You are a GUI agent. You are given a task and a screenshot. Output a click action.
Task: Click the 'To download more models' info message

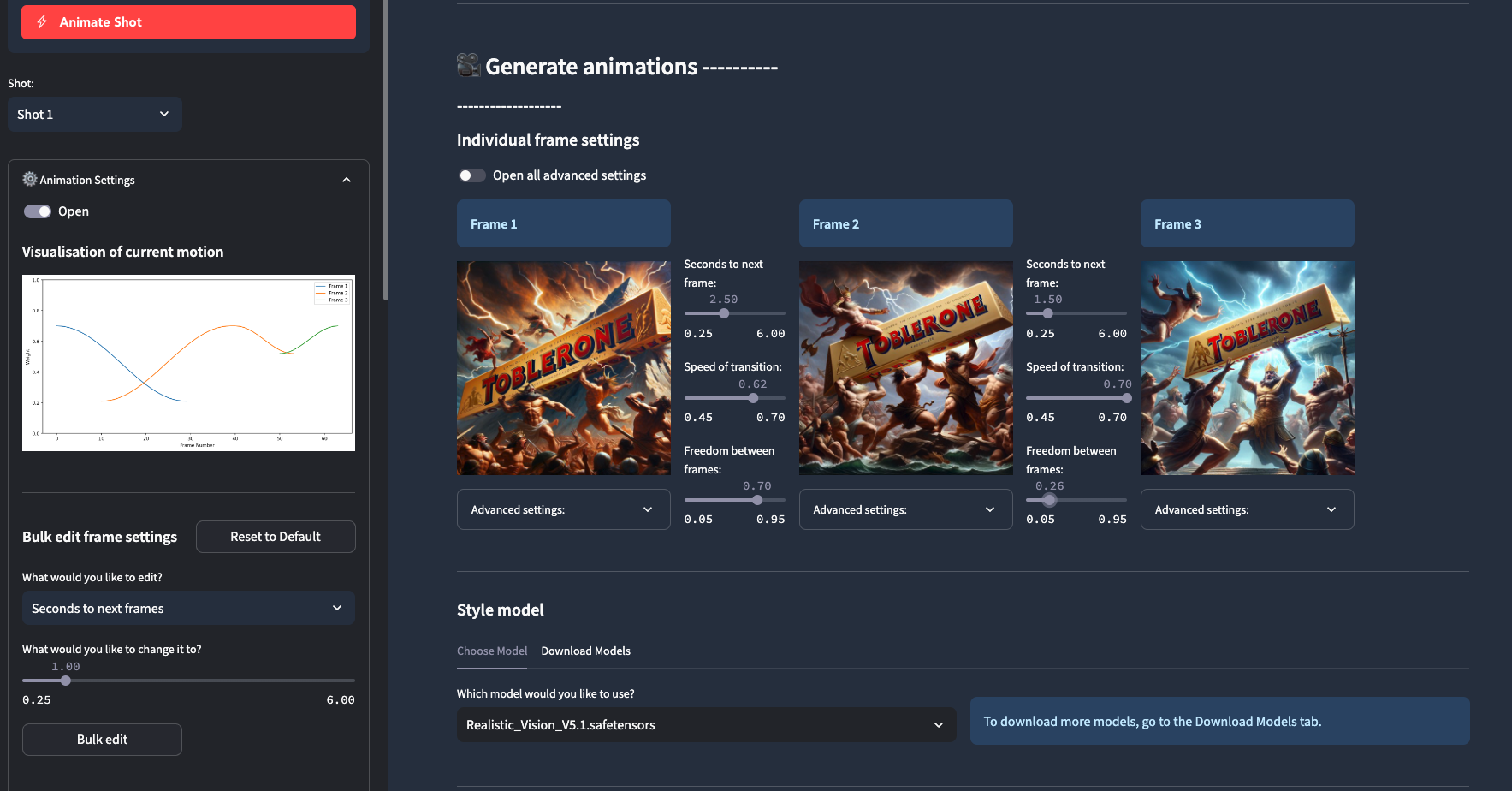pyautogui.click(x=1220, y=721)
